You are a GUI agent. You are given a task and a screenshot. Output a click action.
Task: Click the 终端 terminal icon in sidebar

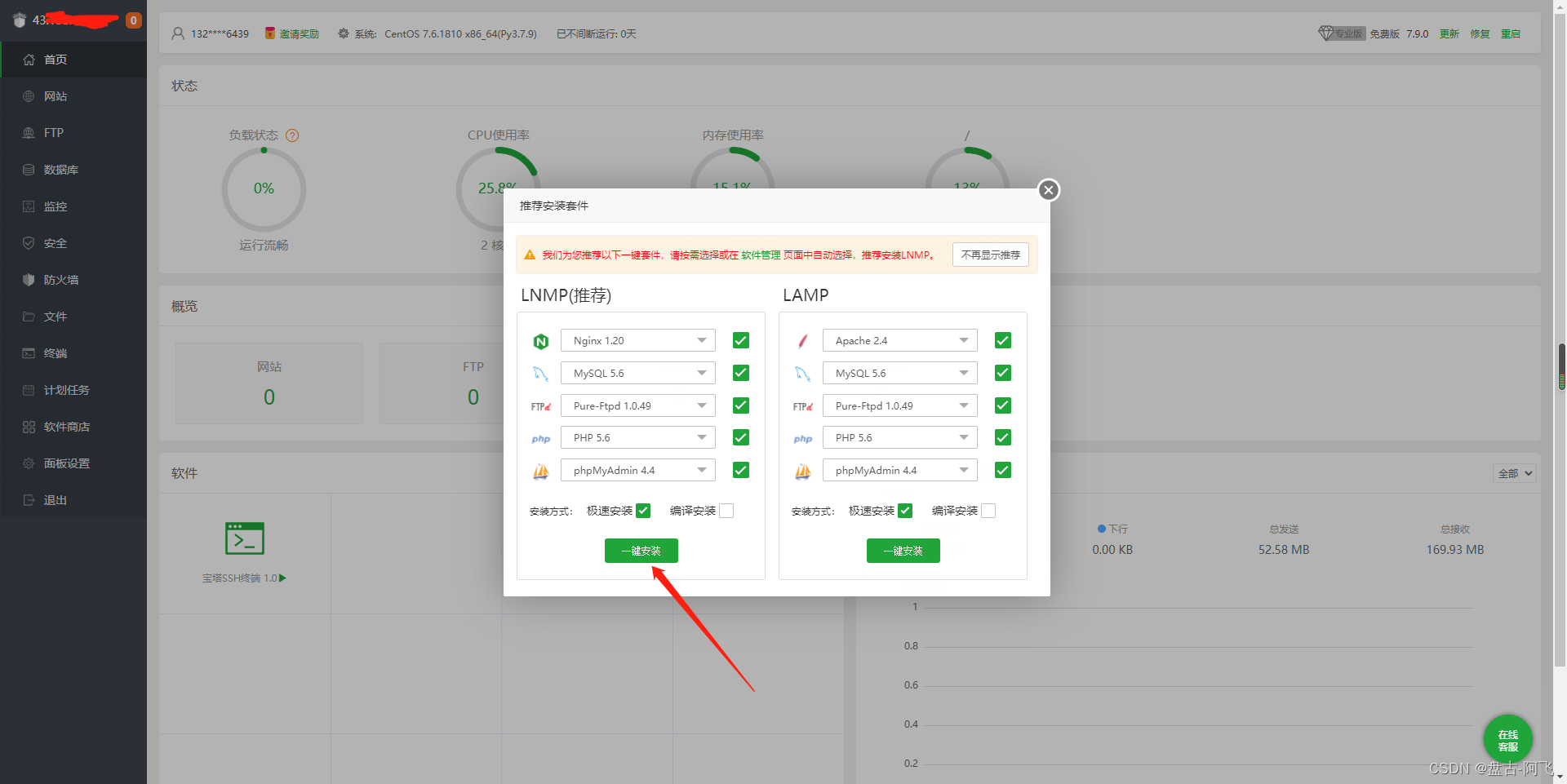[29, 353]
